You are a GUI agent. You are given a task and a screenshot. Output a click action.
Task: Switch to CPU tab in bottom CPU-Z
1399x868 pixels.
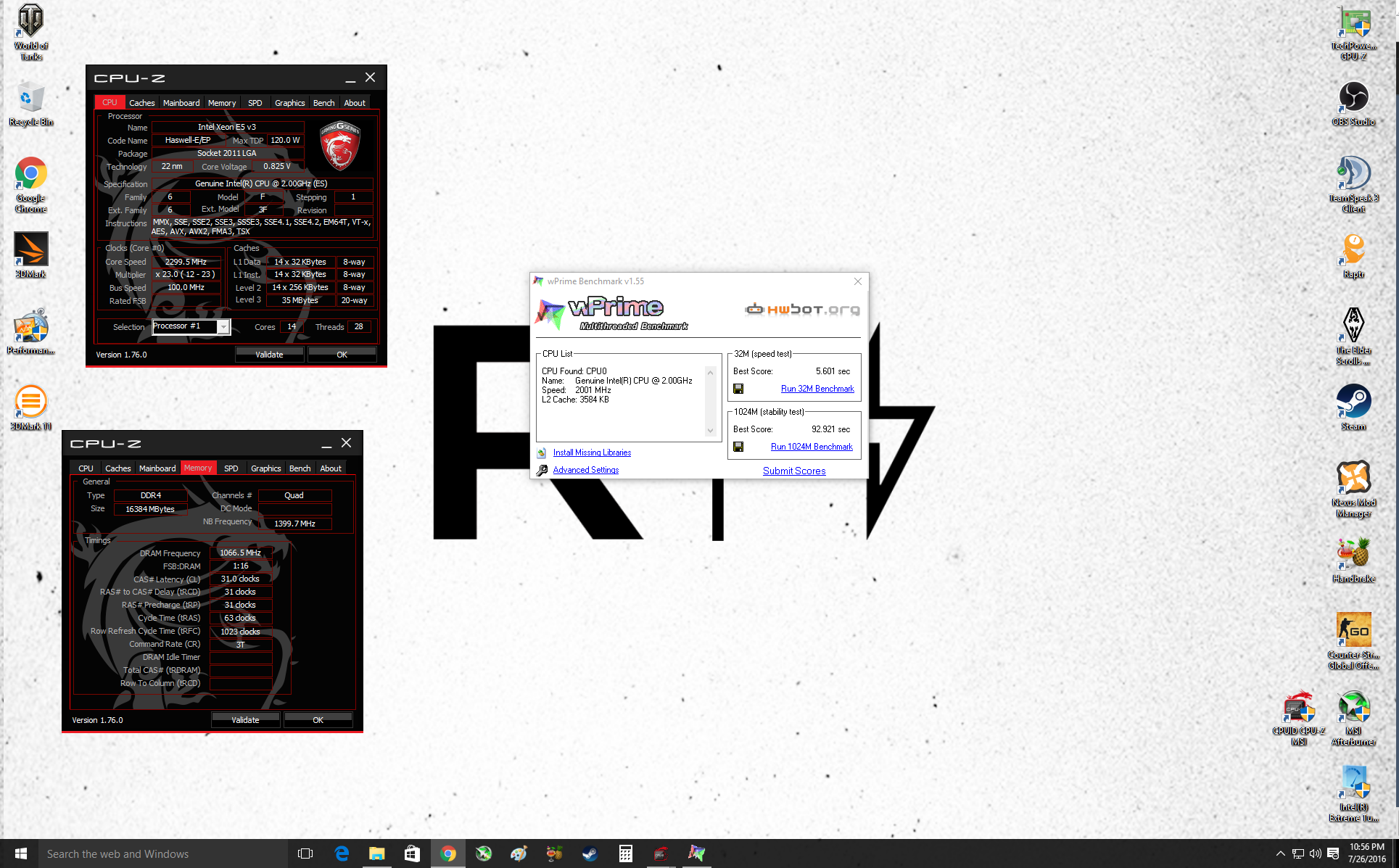tap(86, 468)
